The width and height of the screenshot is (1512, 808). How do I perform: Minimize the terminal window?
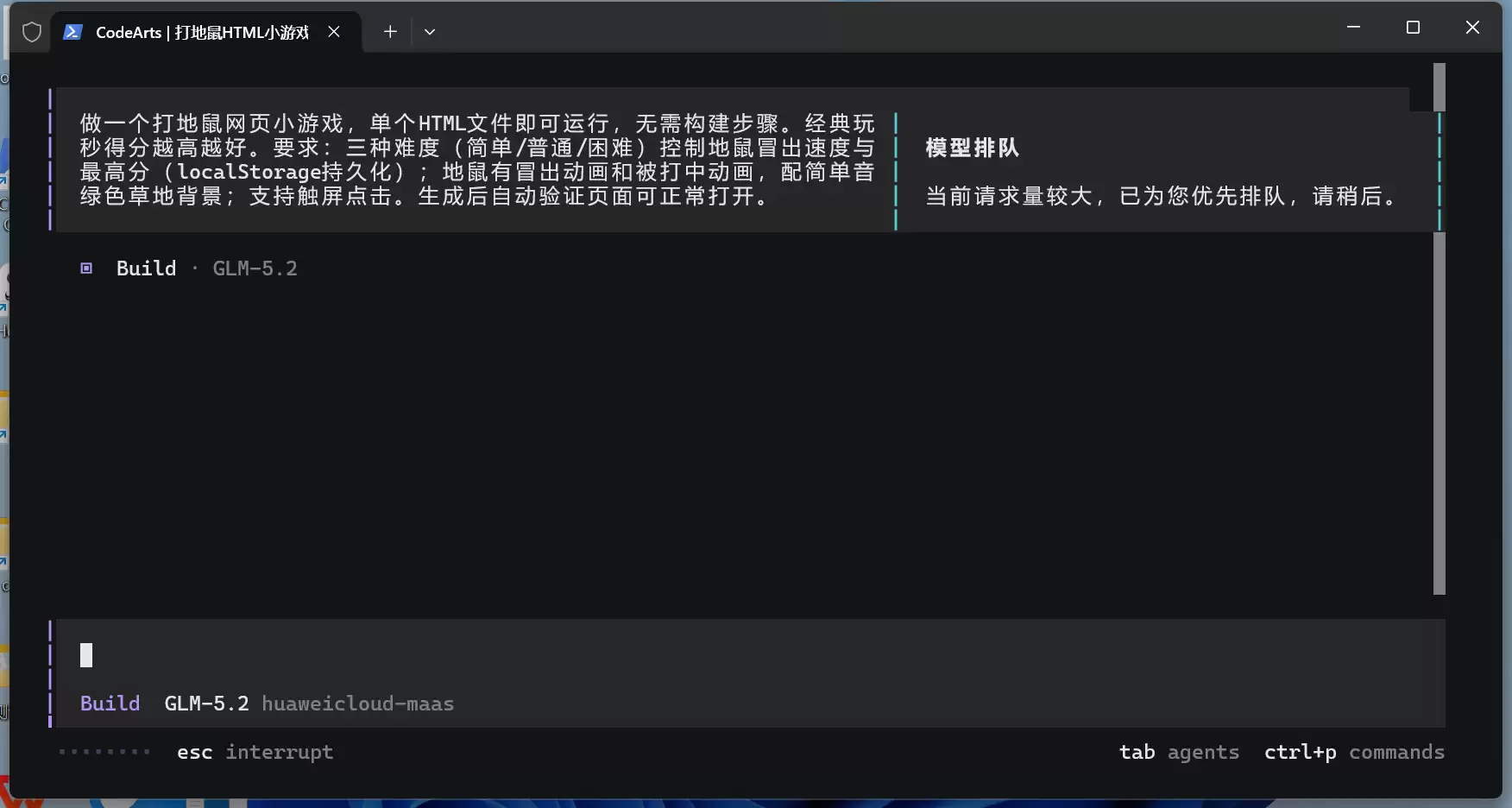(1353, 28)
